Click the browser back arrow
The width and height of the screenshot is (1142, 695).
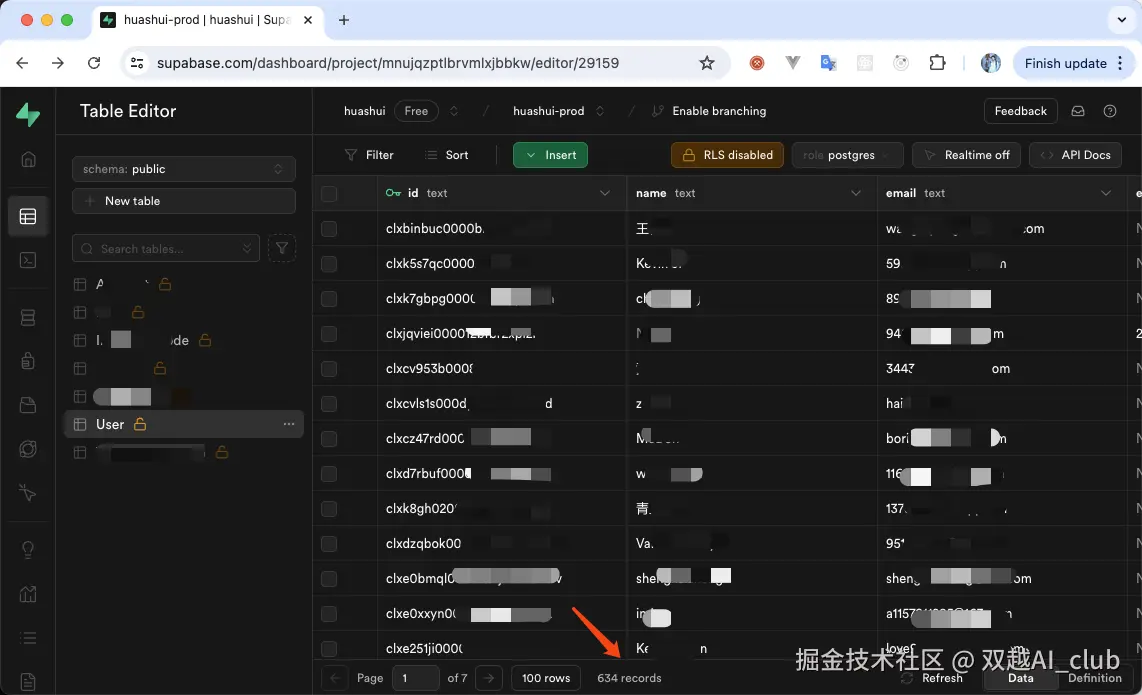[x=23, y=63]
